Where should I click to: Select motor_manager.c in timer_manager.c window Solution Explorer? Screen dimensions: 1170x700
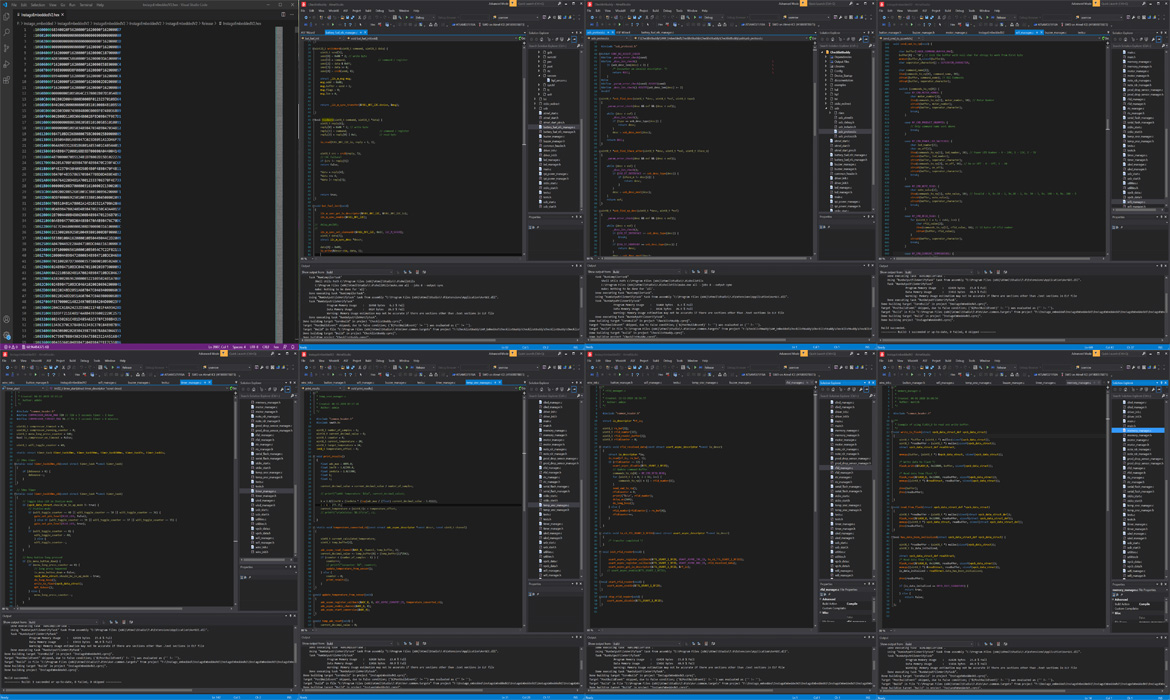point(266,407)
